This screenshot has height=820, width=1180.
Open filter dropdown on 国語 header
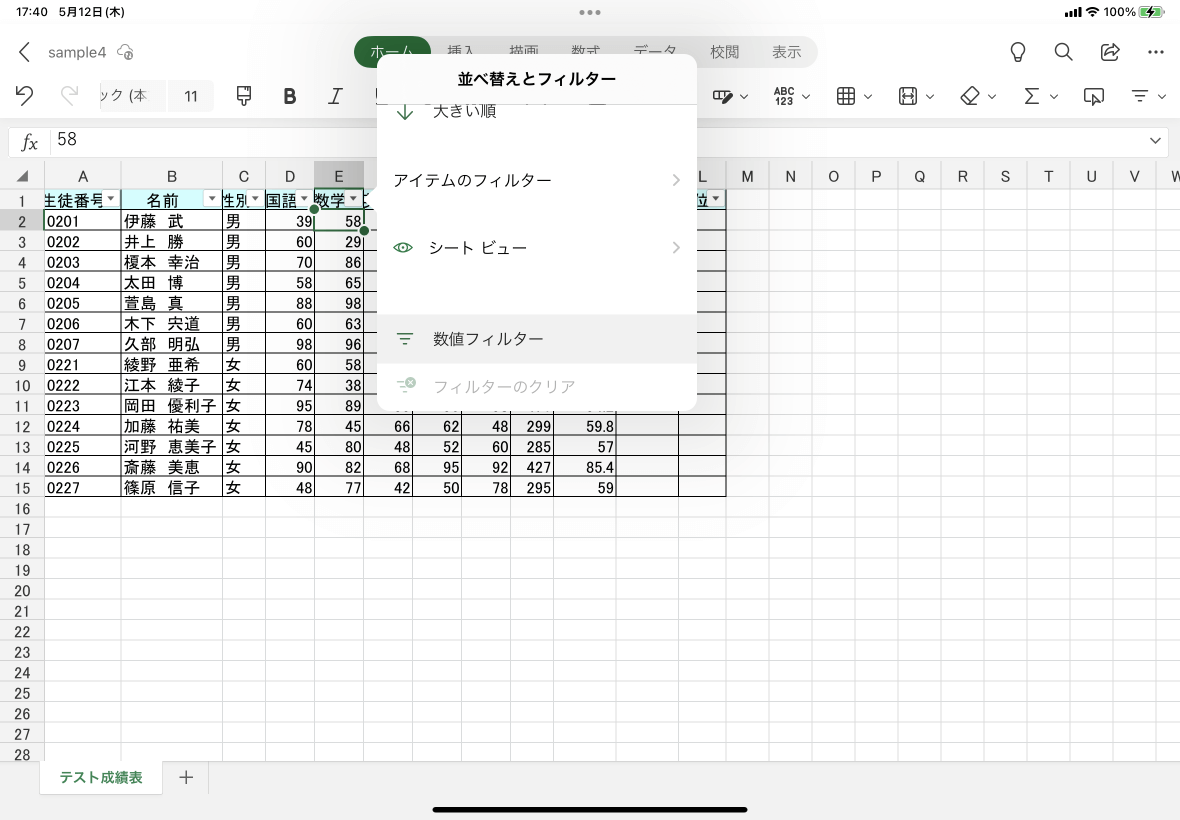(304, 199)
